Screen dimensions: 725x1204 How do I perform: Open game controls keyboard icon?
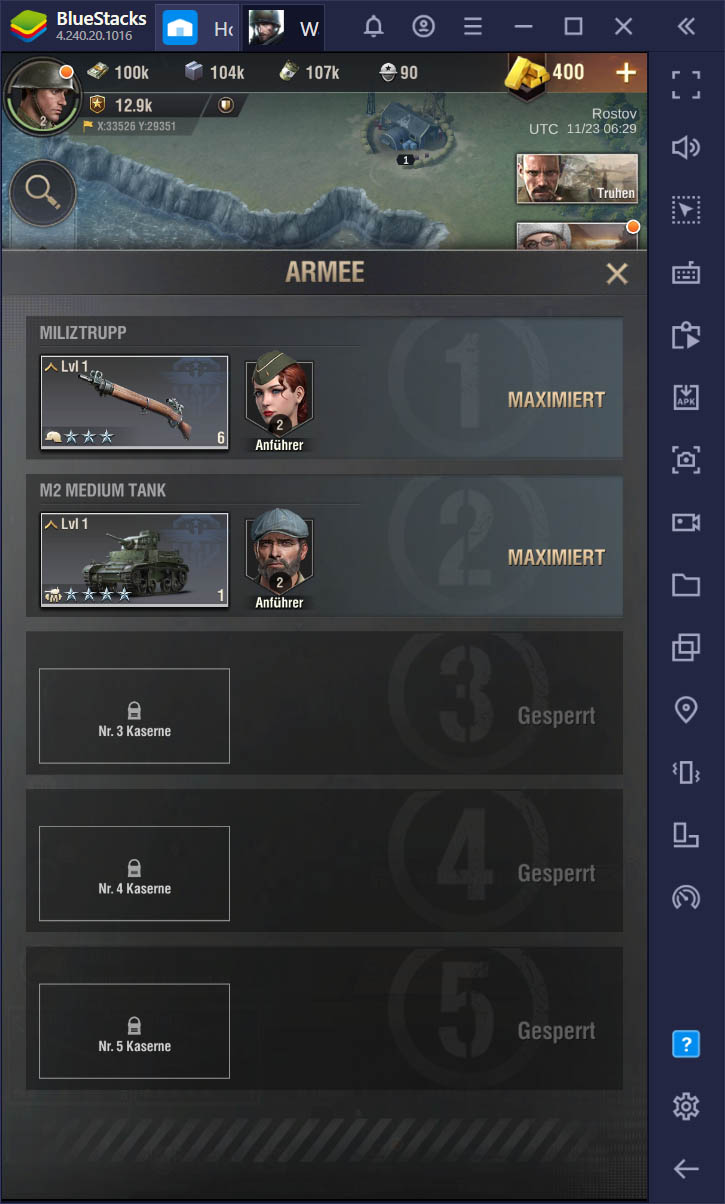686,273
